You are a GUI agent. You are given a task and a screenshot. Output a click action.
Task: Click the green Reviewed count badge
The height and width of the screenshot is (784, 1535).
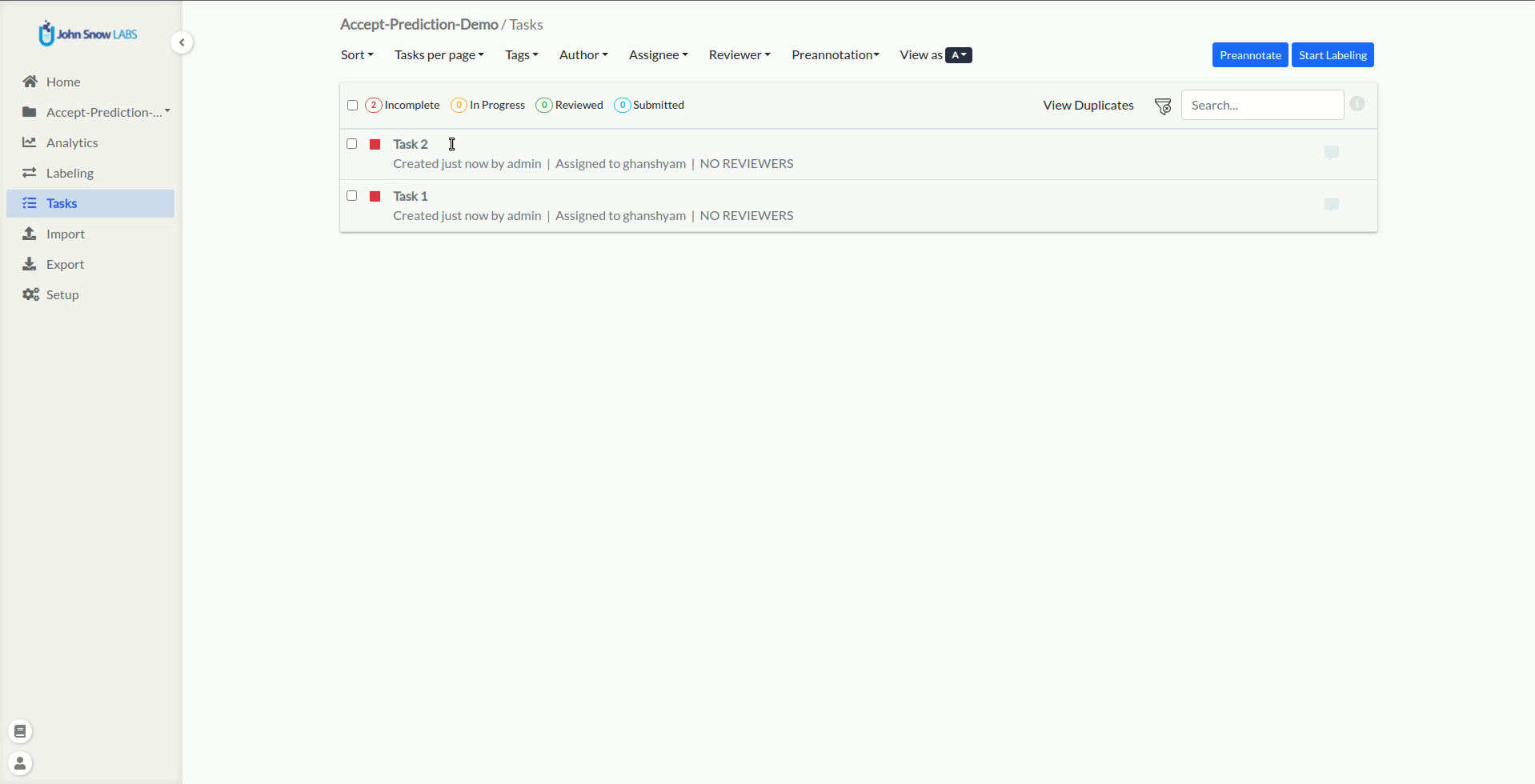[x=544, y=105]
